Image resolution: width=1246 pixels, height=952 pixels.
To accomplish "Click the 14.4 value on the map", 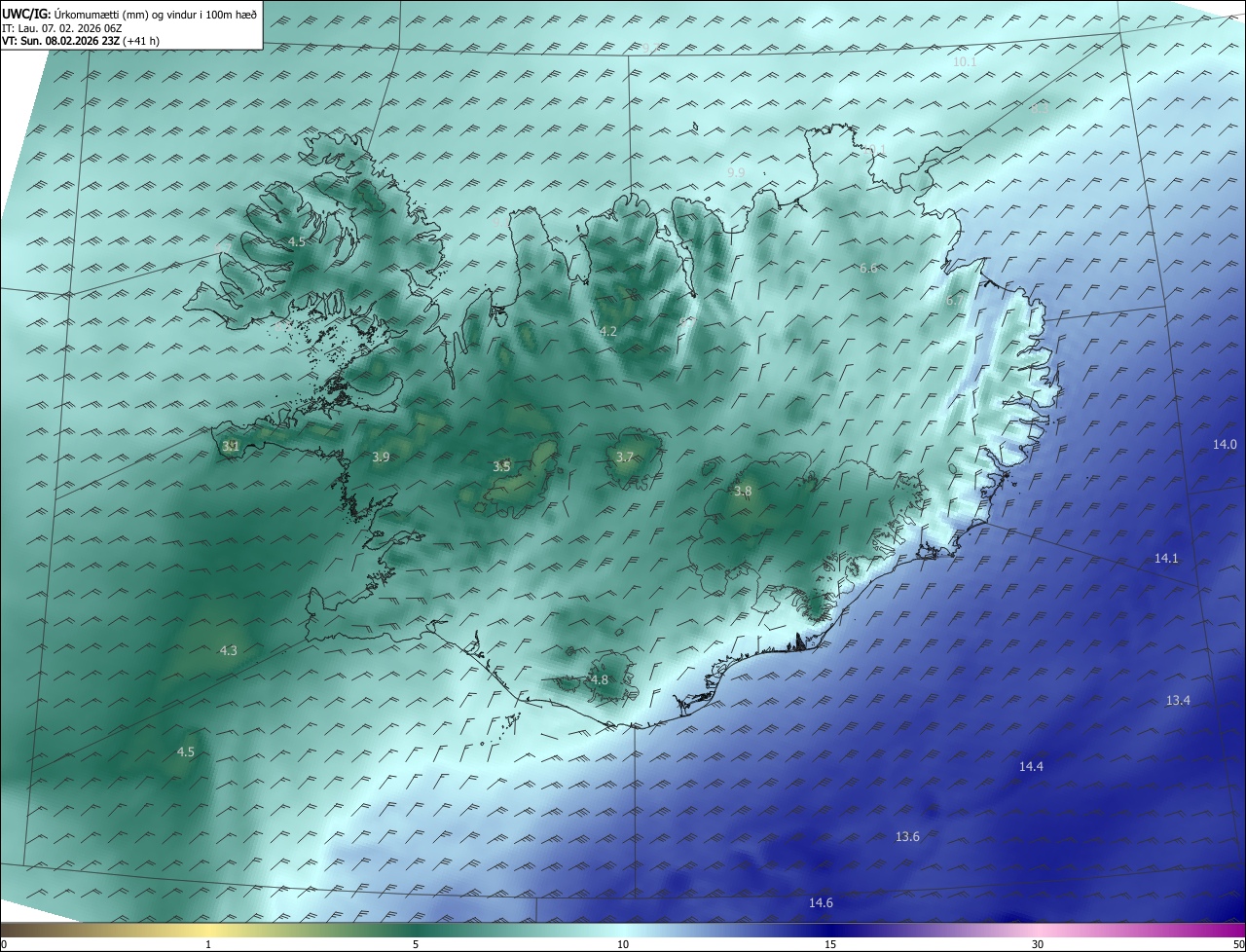I will click(1031, 767).
